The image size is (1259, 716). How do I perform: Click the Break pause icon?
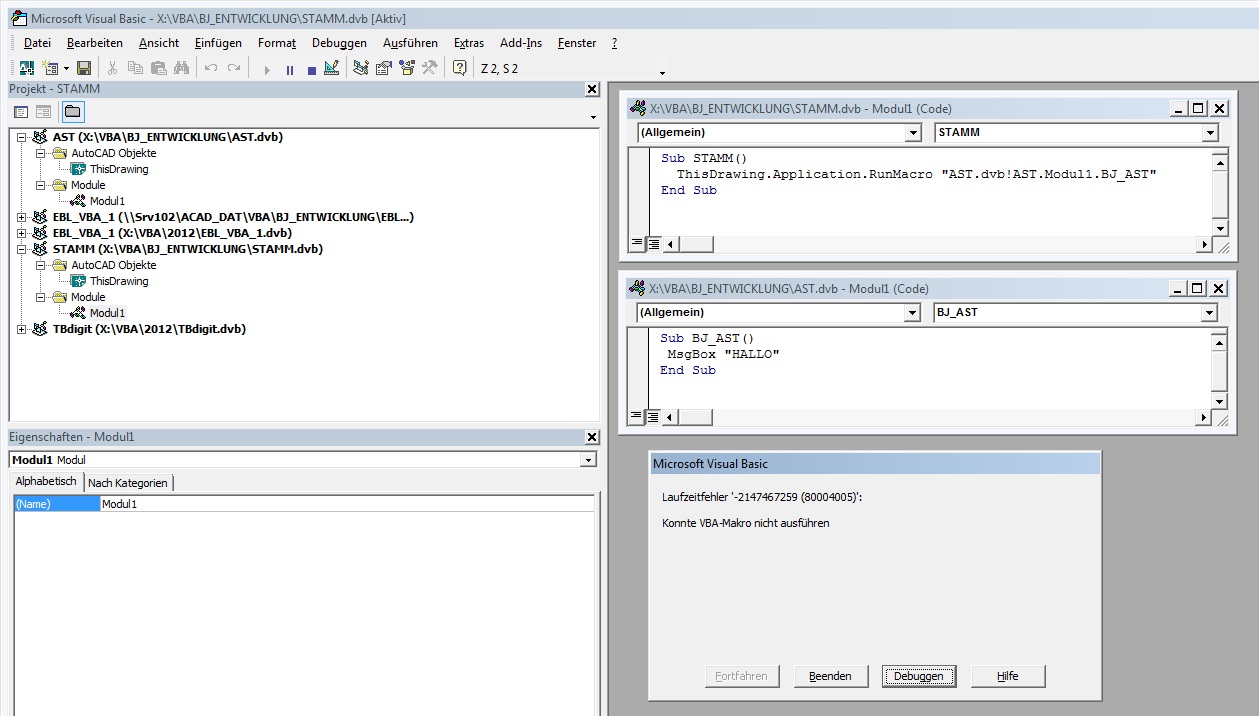tap(290, 69)
